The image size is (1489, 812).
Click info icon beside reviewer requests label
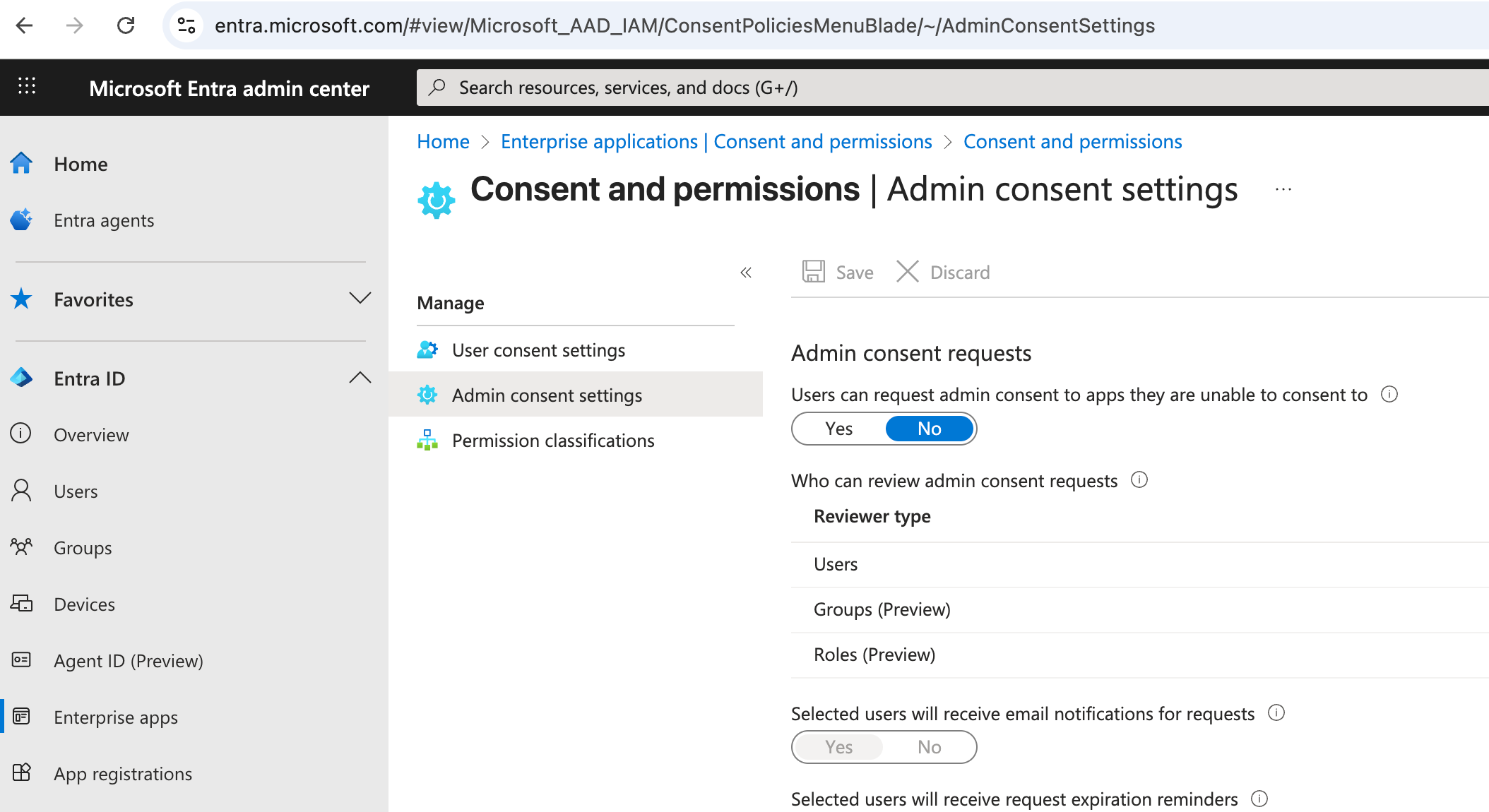tap(1139, 480)
